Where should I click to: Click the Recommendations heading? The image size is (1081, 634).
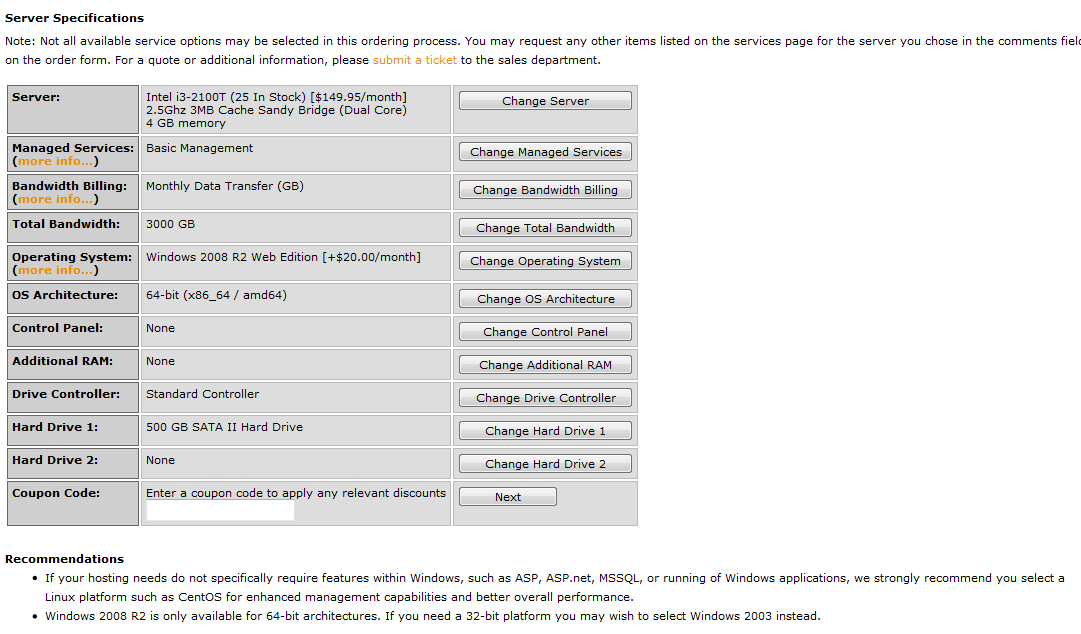tap(65, 559)
